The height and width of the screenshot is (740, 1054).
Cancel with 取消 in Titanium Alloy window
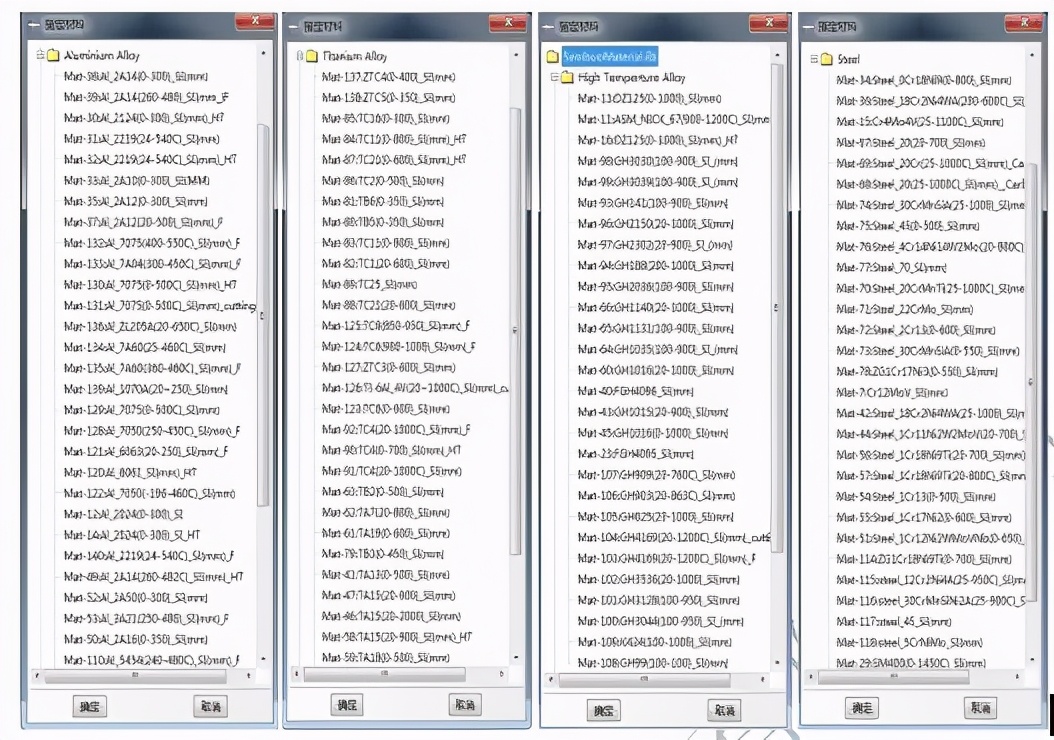point(465,704)
